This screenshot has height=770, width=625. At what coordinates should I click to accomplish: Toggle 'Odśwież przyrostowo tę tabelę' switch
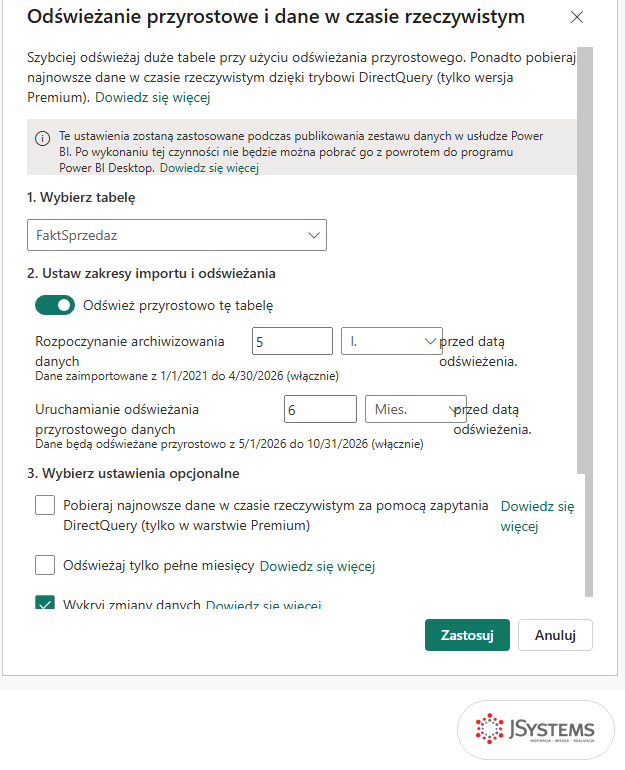(55, 305)
